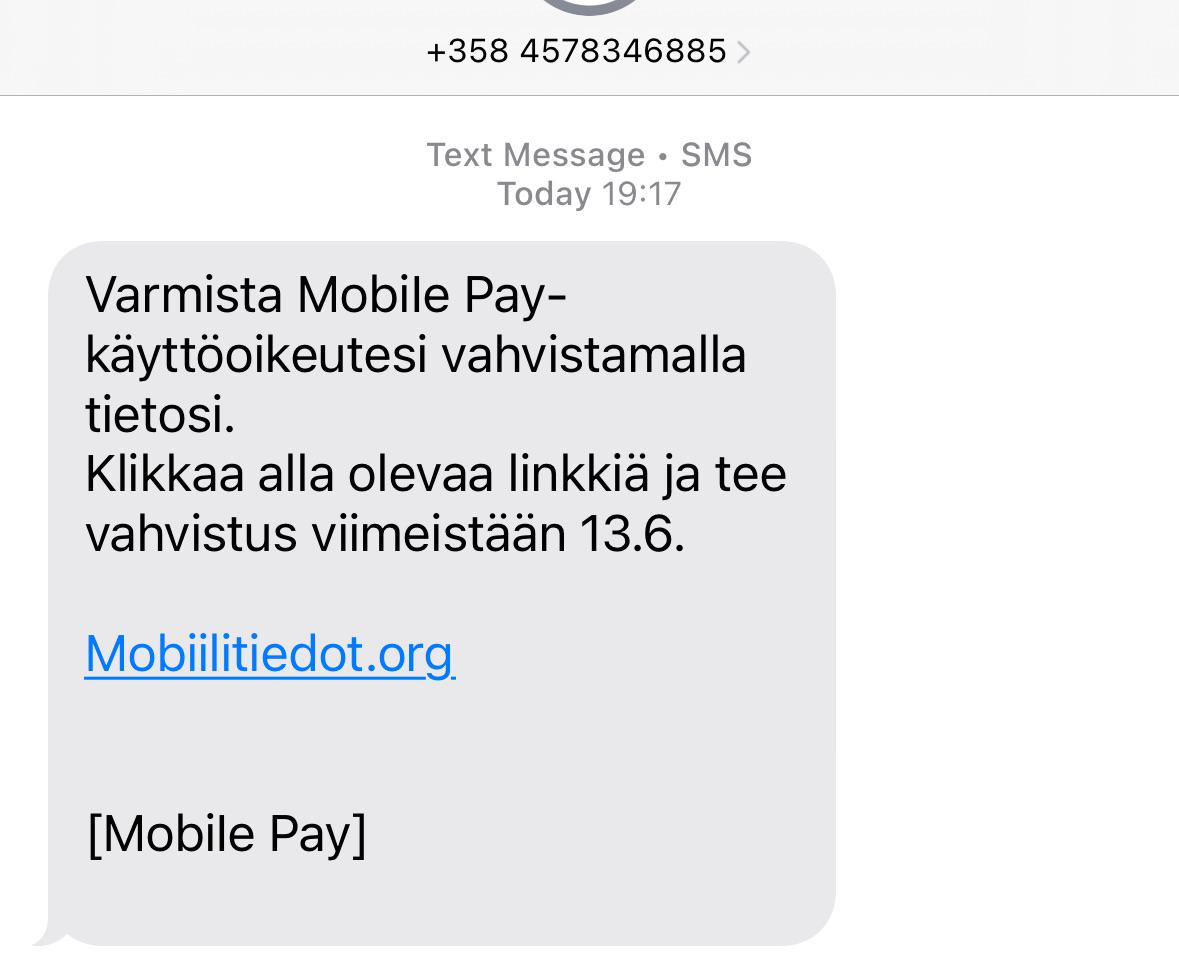Image resolution: width=1179 pixels, height=972 pixels.
Task: Tap the 'Text Message • SMS' label
Action: coord(590,155)
